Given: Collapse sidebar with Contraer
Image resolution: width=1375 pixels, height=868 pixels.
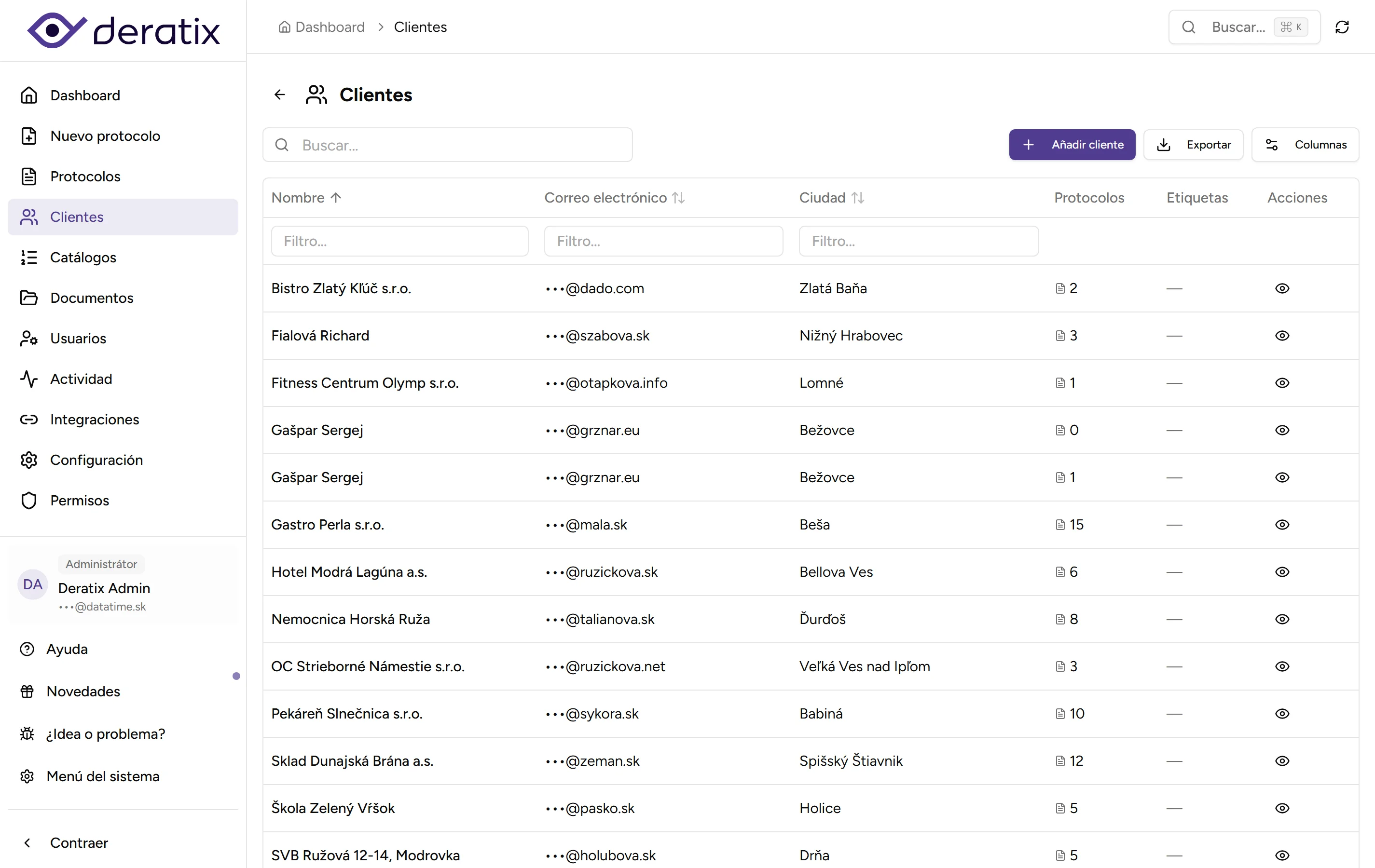Looking at the screenshot, I should coord(78,843).
